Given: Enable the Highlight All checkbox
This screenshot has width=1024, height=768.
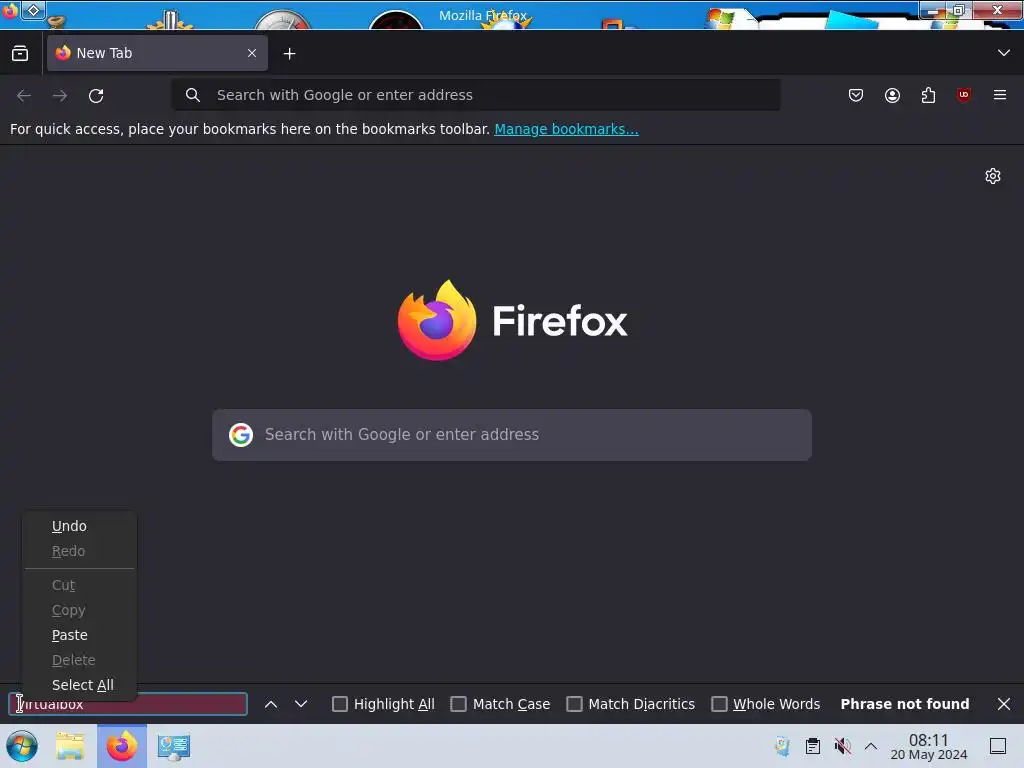Looking at the screenshot, I should click(x=340, y=704).
